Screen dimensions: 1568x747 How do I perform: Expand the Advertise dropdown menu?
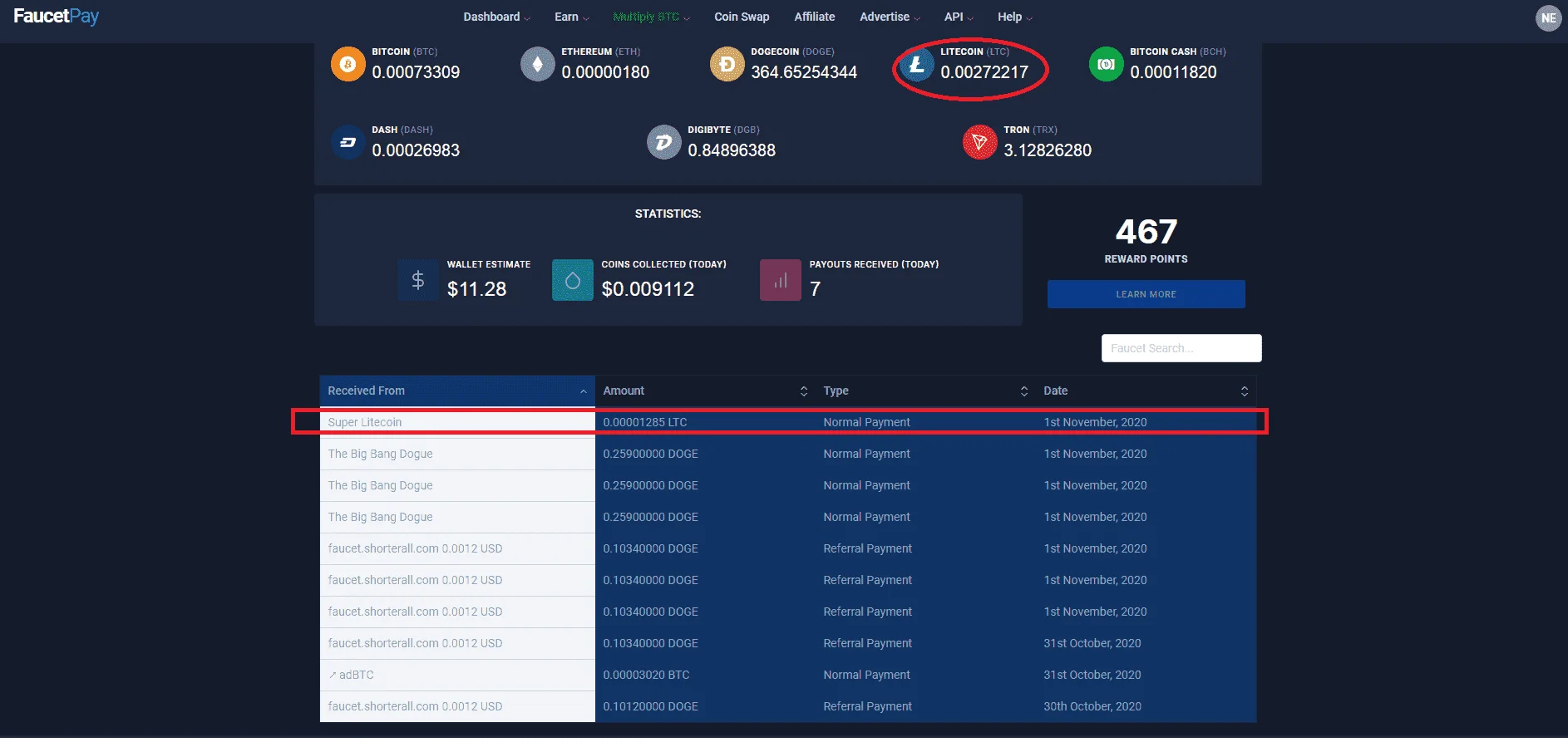click(x=890, y=17)
